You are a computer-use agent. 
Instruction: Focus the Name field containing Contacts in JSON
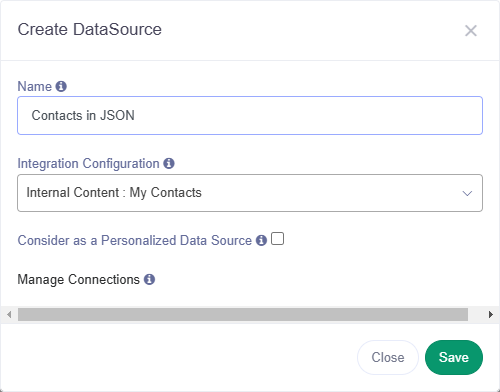(x=250, y=115)
